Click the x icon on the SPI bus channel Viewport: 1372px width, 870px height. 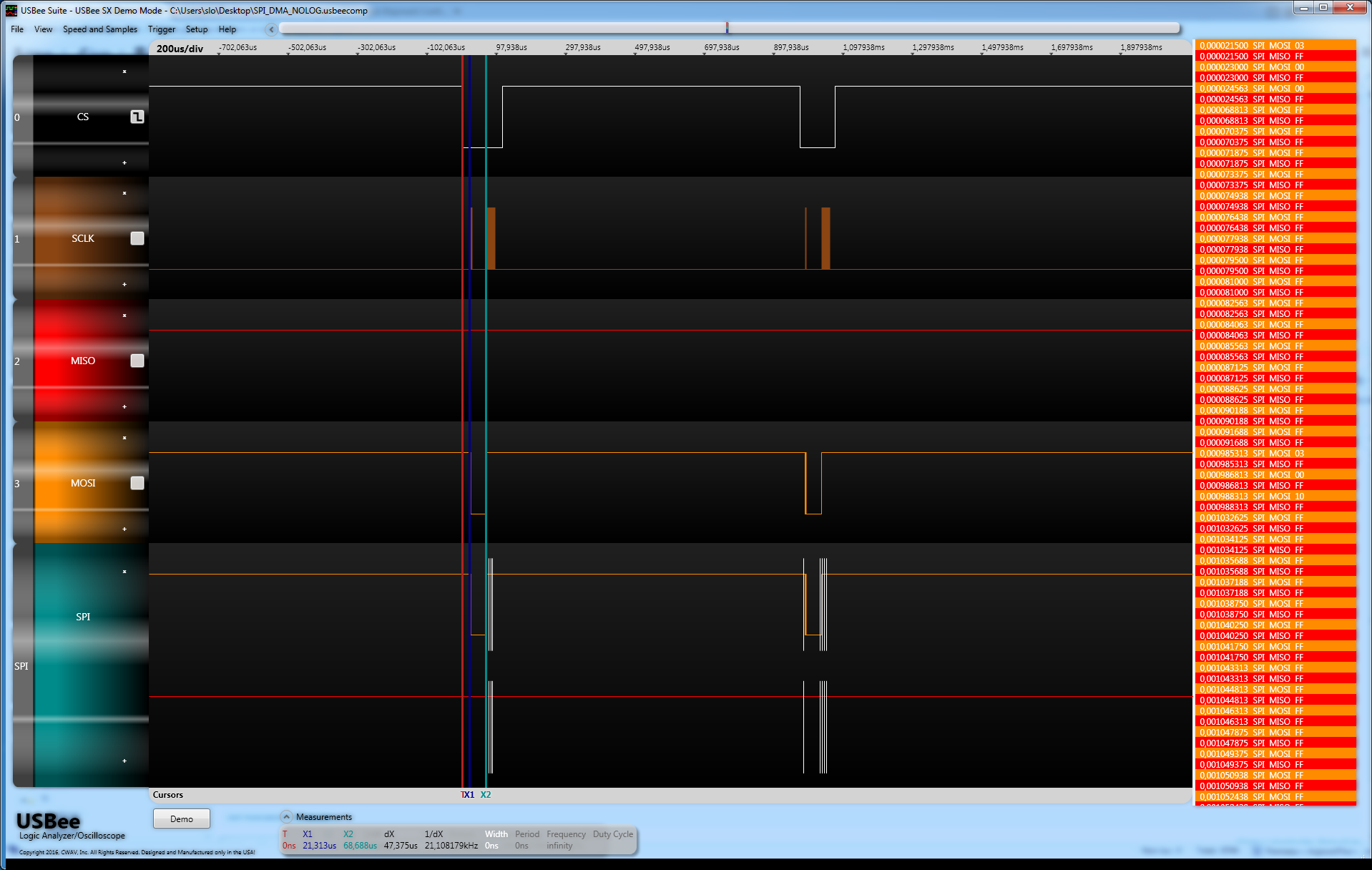tap(124, 572)
